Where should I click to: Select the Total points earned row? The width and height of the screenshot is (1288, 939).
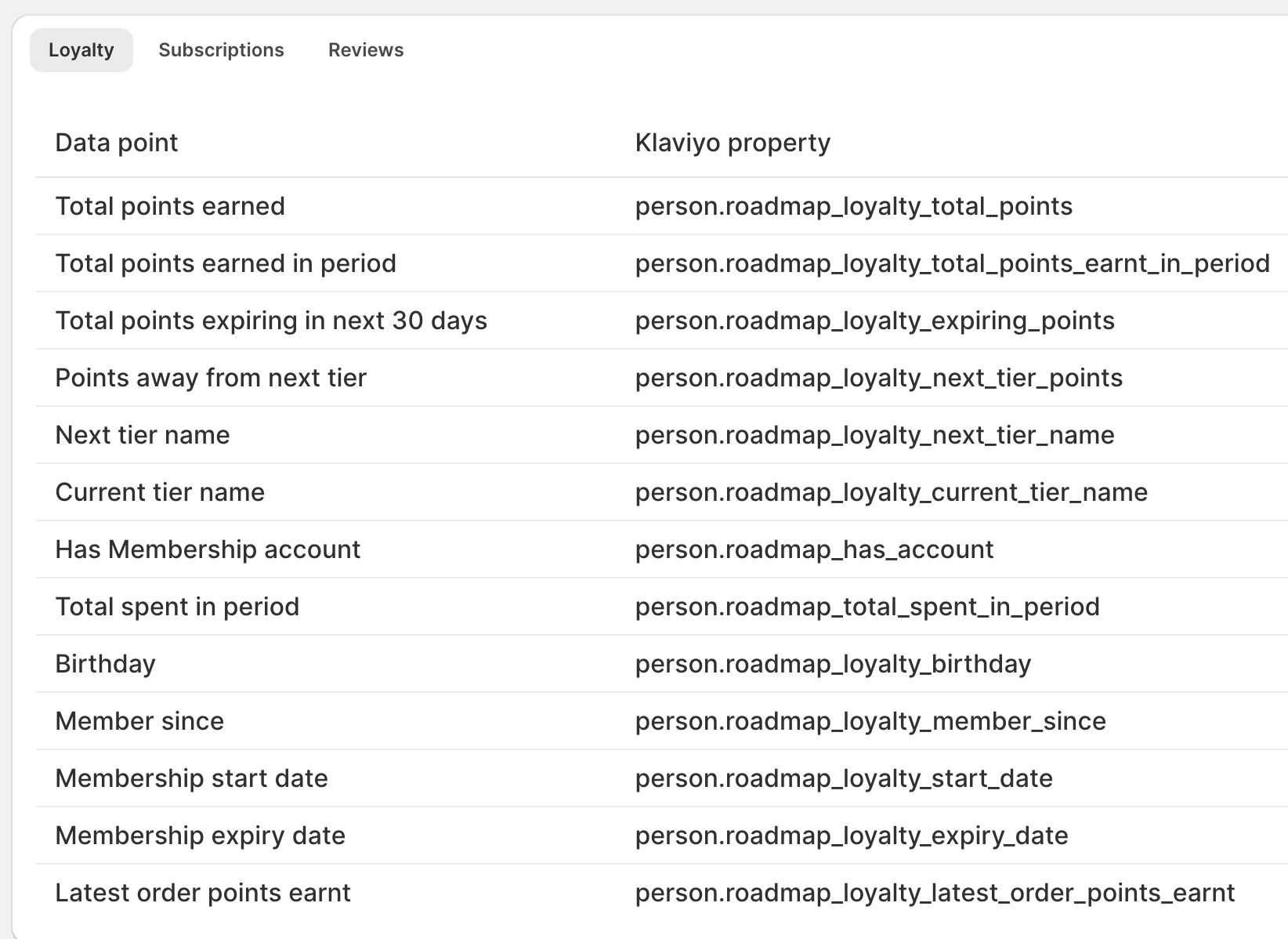(170, 206)
